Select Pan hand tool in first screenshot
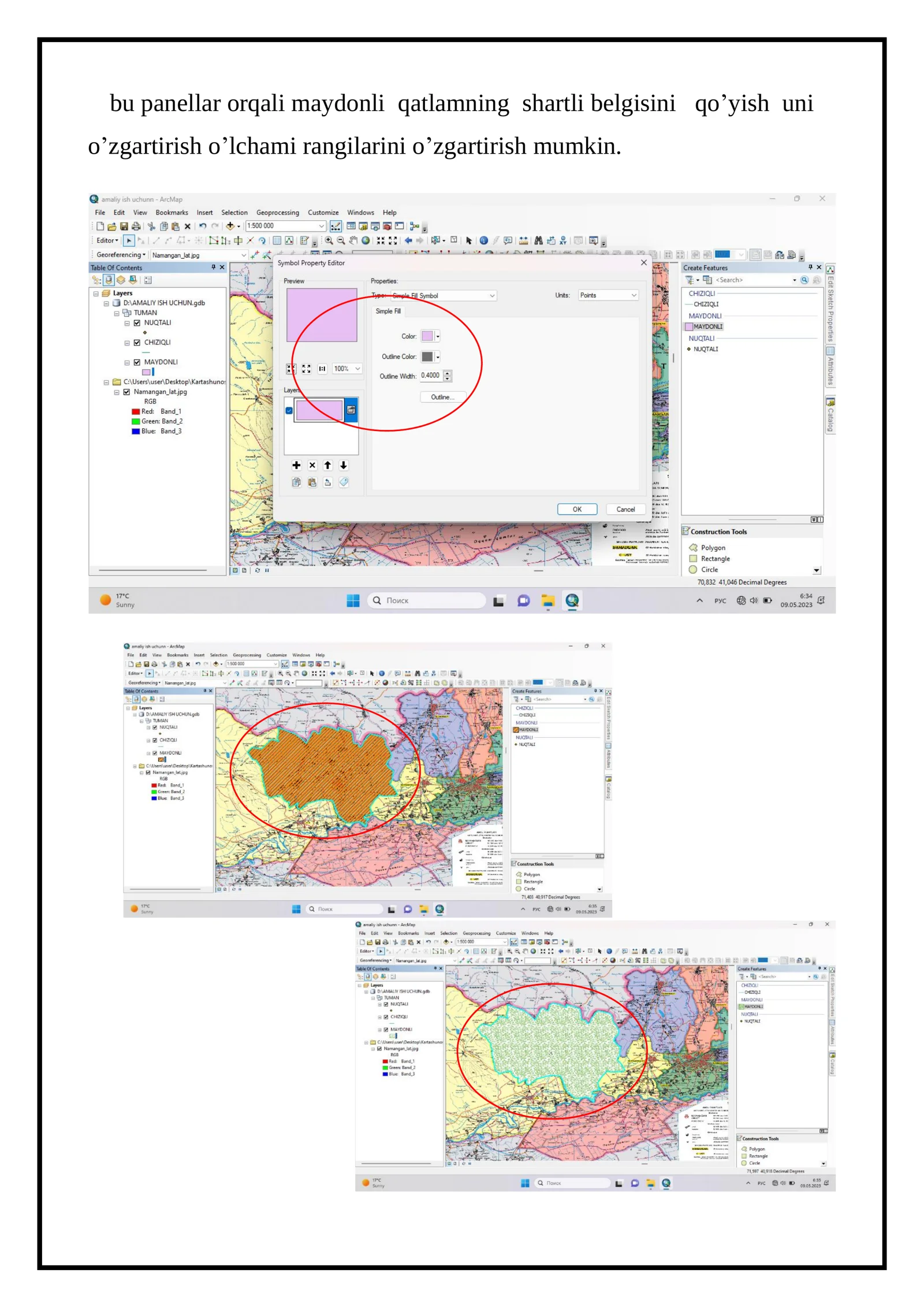This screenshot has width=924, height=1307. coord(353,240)
